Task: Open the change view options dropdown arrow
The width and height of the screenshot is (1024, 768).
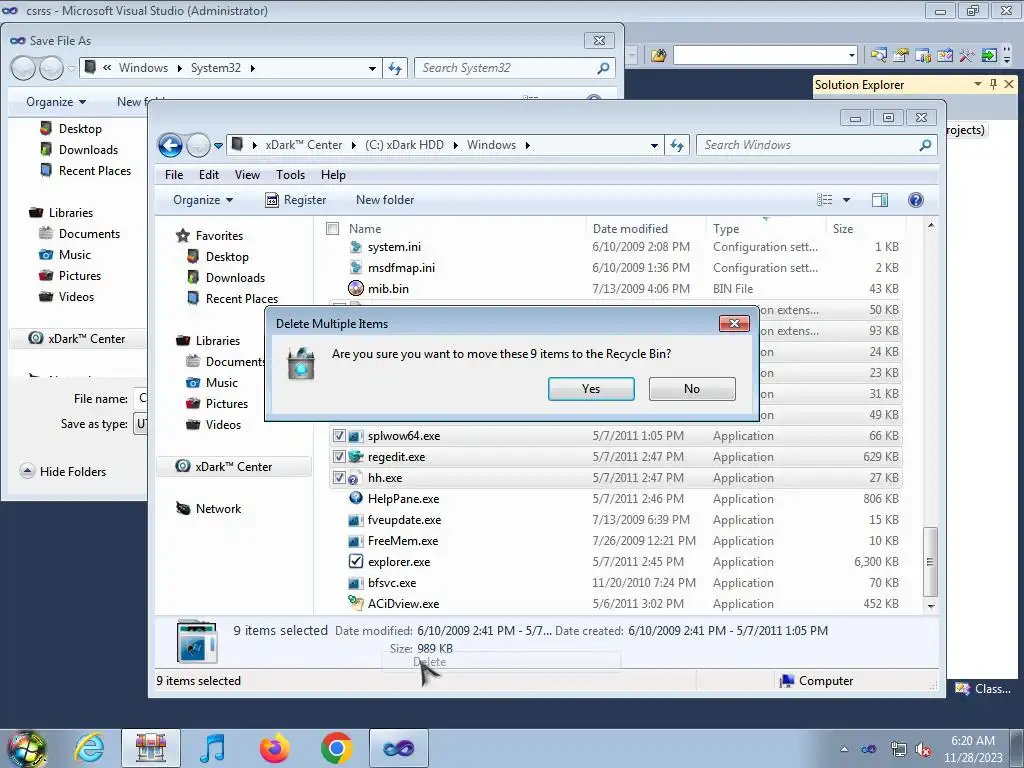Action: pos(846,200)
